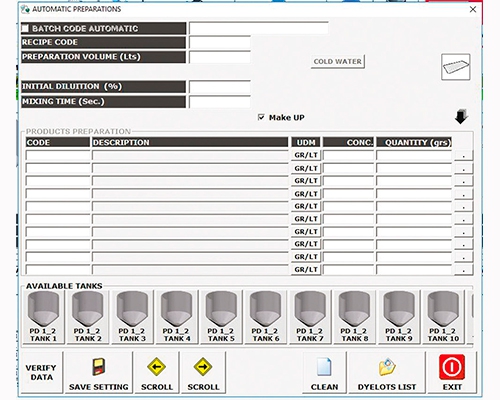Click the left arrow SCROLL icon
Image resolution: width=500 pixels, height=400 pixels.
pyautogui.click(x=157, y=367)
